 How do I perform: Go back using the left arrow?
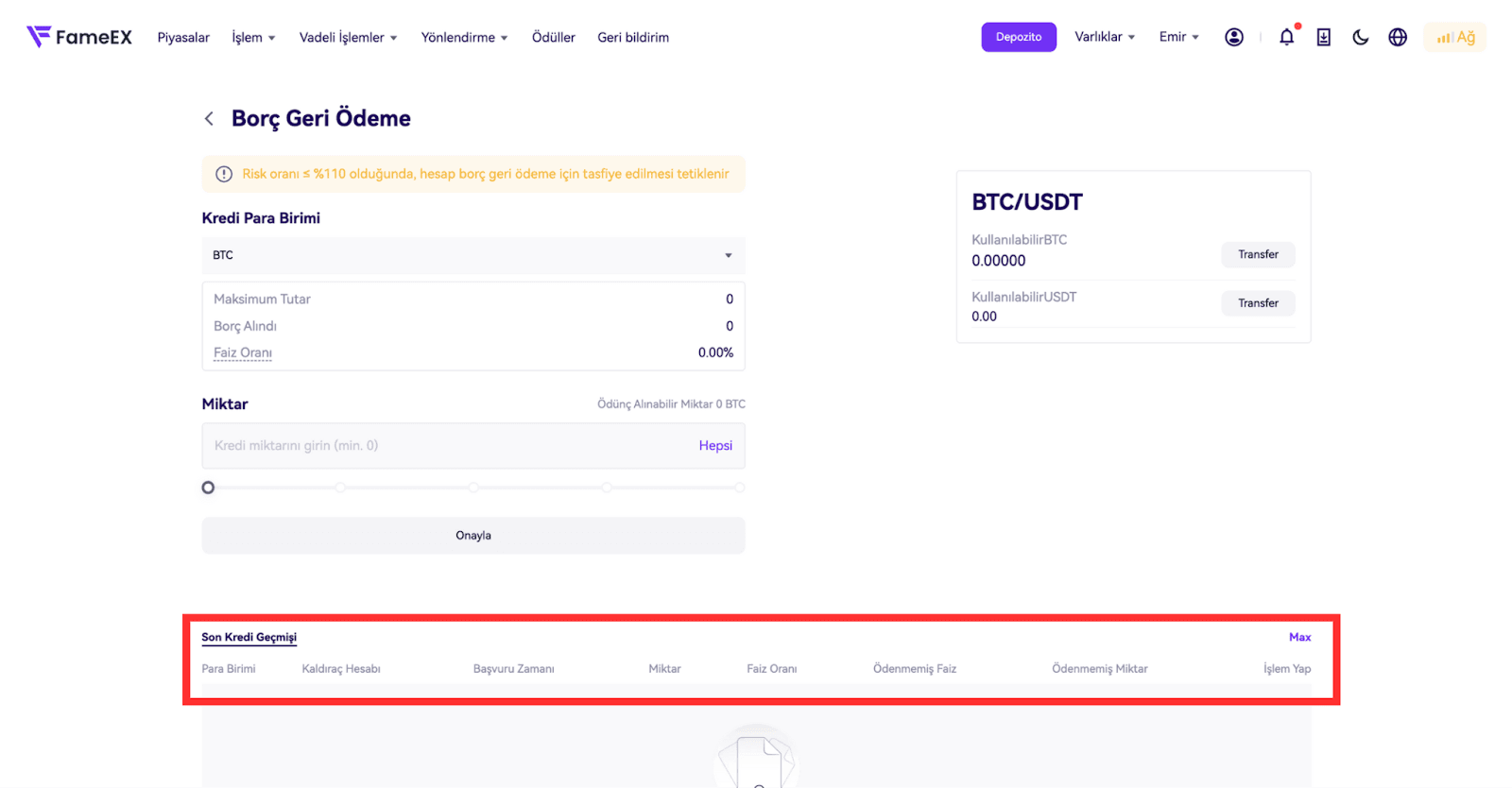pyautogui.click(x=209, y=118)
